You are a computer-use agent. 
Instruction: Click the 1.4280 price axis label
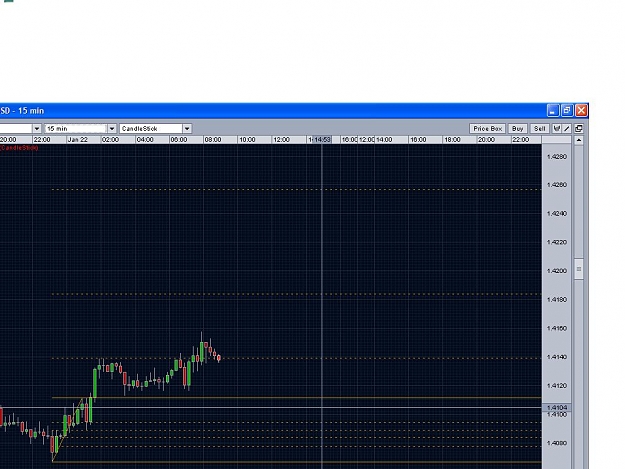click(x=556, y=157)
